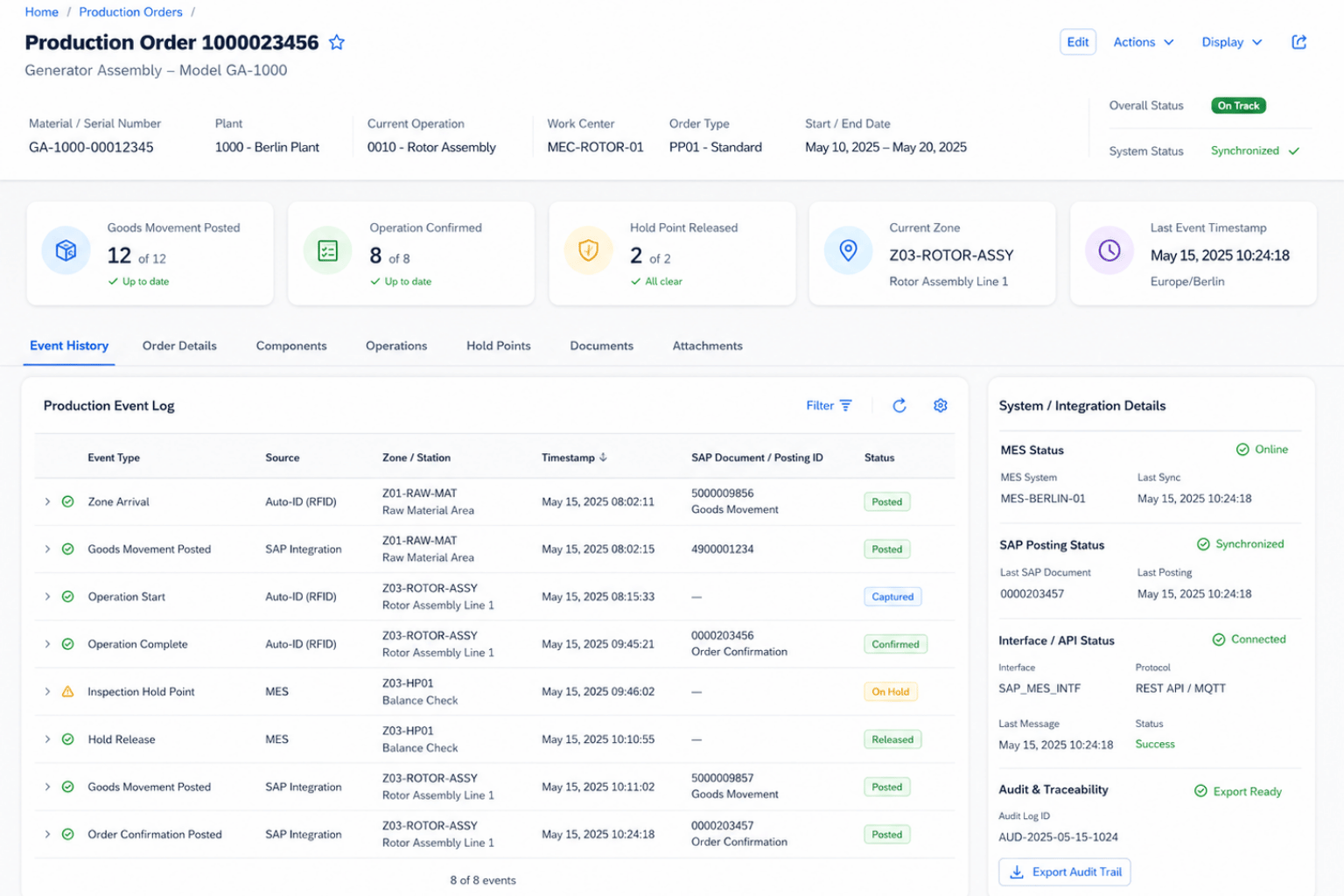Click Export Audit Trail button
This screenshot has height=896, width=1344.
1065,871
